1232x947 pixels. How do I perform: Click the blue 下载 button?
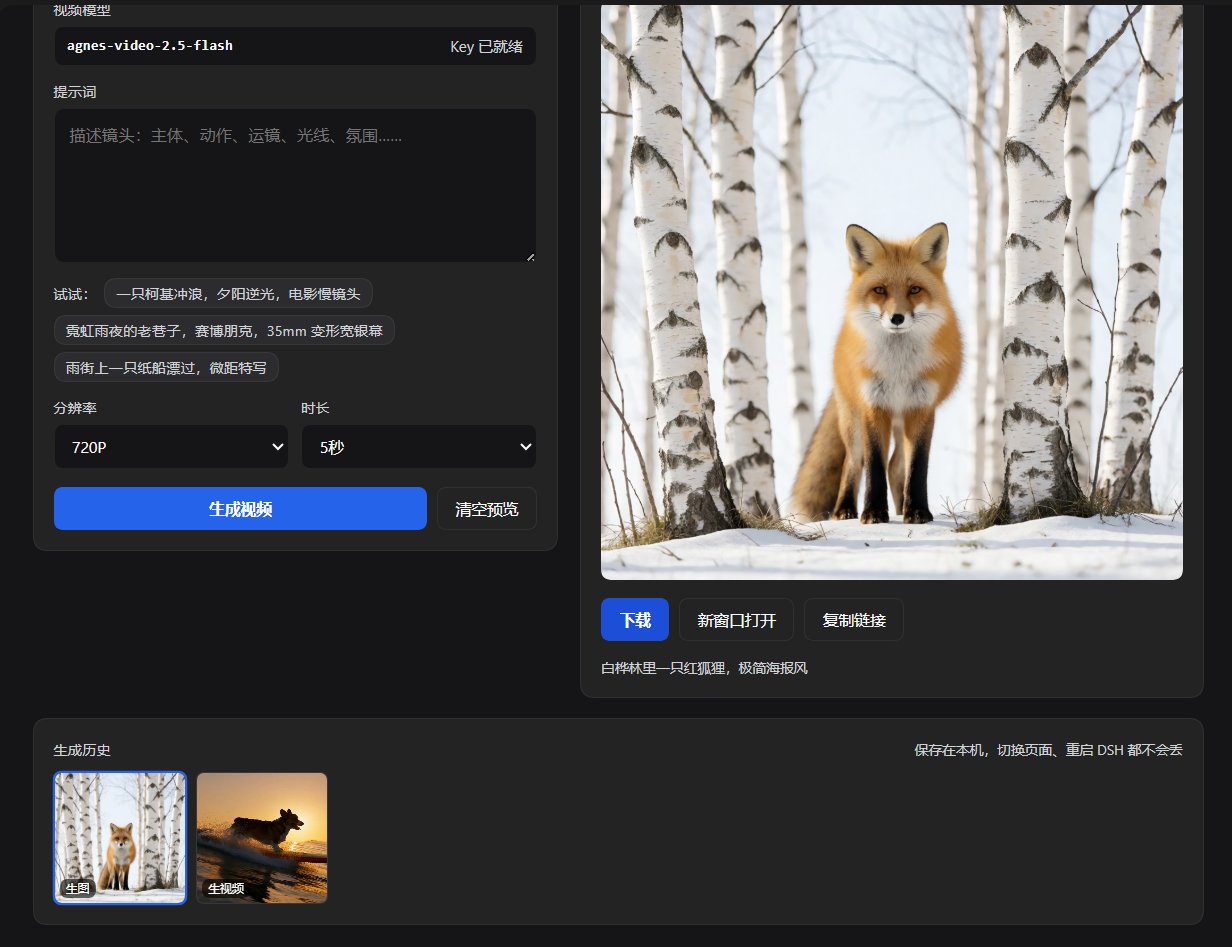pos(635,620)
